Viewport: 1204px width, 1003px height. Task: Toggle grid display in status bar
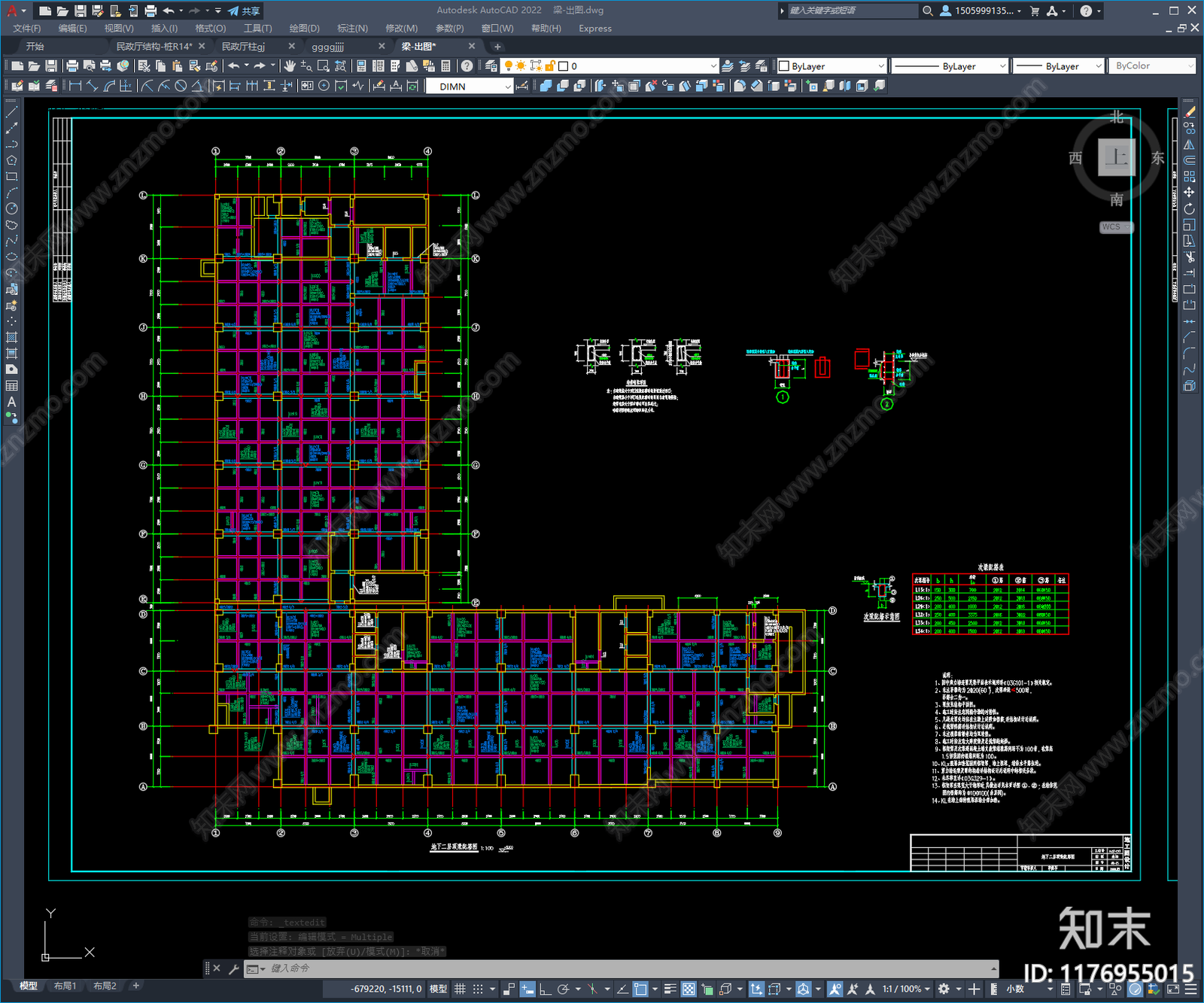(x=460, y=989)
